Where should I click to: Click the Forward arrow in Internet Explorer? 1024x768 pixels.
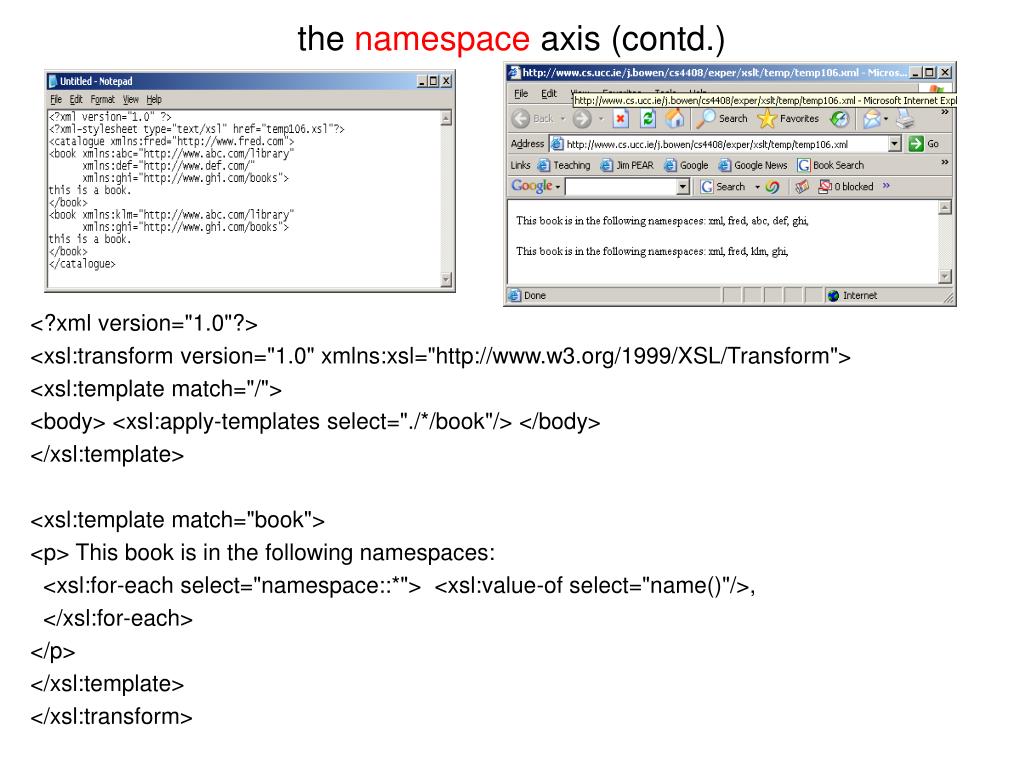tap(581, 119)
